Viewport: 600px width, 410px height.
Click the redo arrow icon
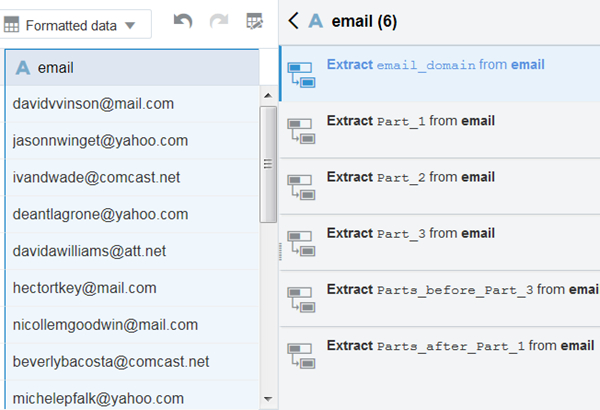coord(219,23)
